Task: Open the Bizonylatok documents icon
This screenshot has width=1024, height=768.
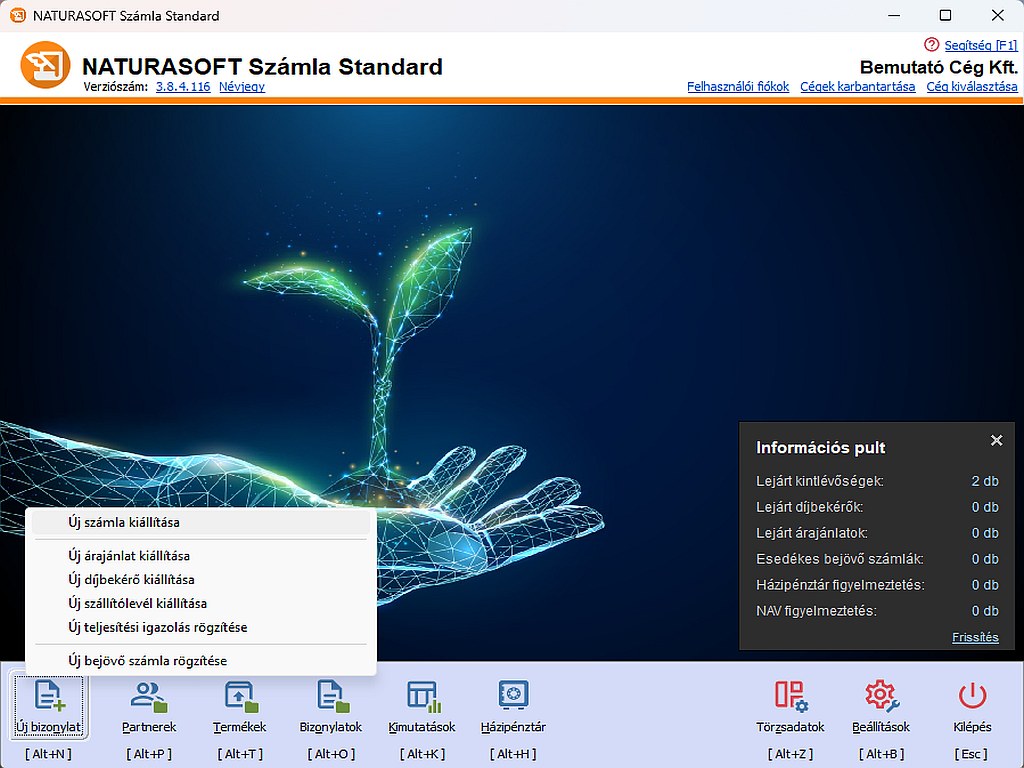Action: [x=331, y=695]
